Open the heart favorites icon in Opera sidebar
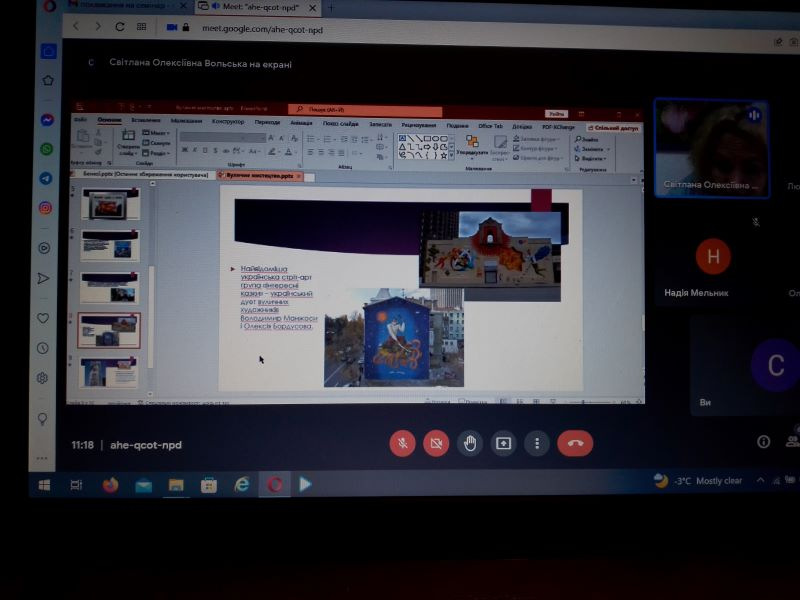 pos(43,318)
